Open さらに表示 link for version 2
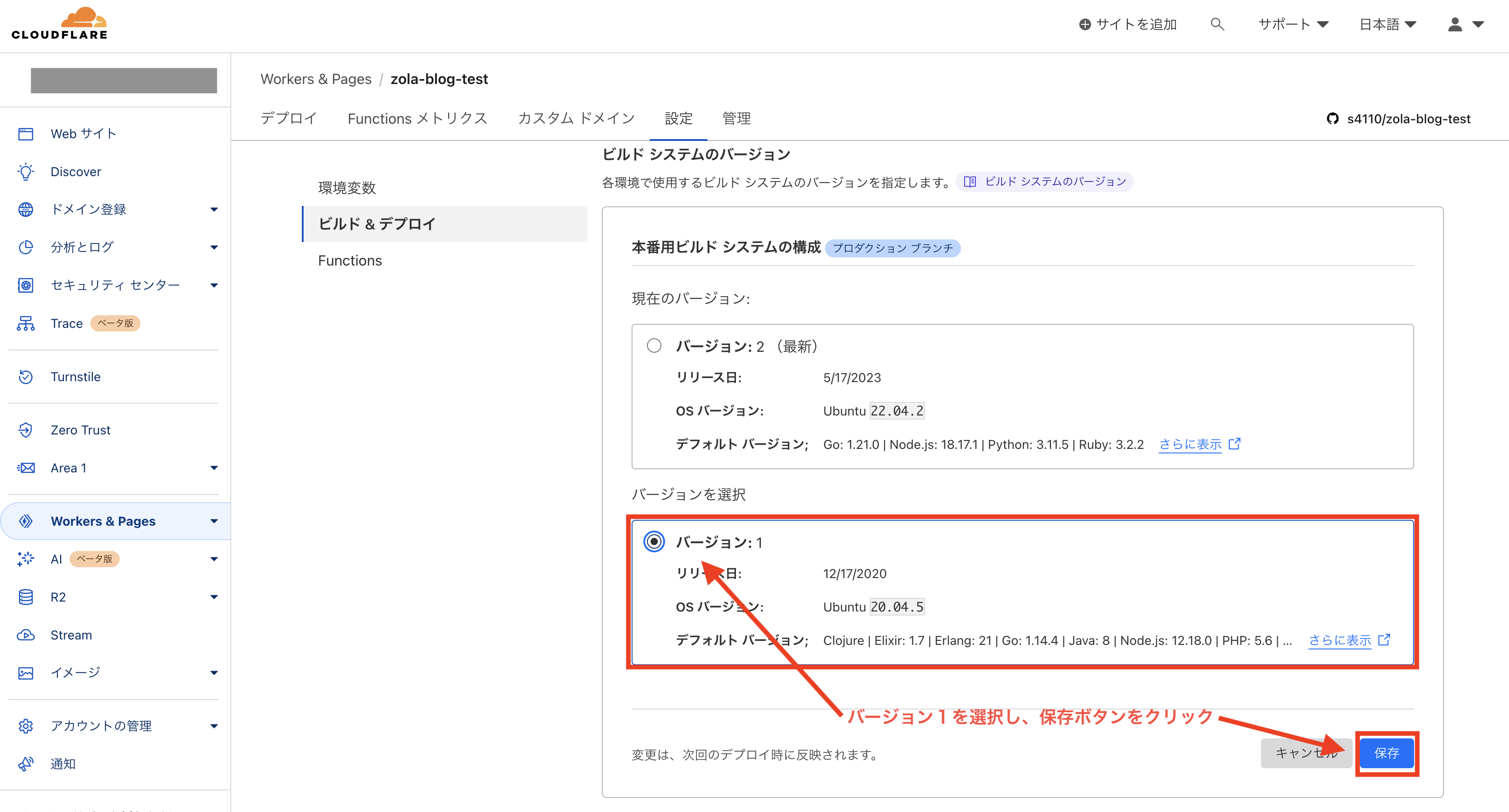 (1190, 444)
